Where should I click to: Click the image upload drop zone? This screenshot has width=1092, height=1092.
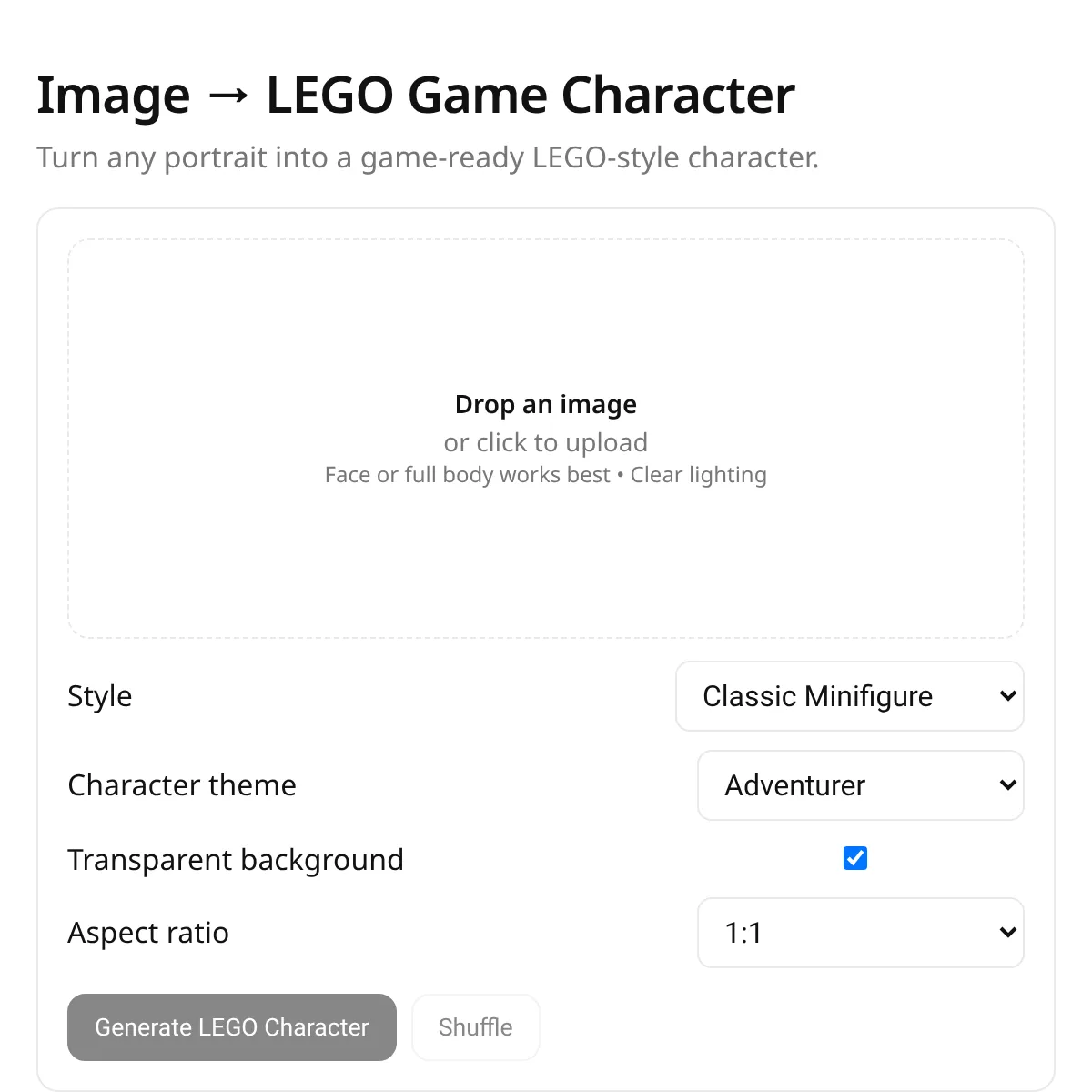pyautogui.click(x=546, y=439)
